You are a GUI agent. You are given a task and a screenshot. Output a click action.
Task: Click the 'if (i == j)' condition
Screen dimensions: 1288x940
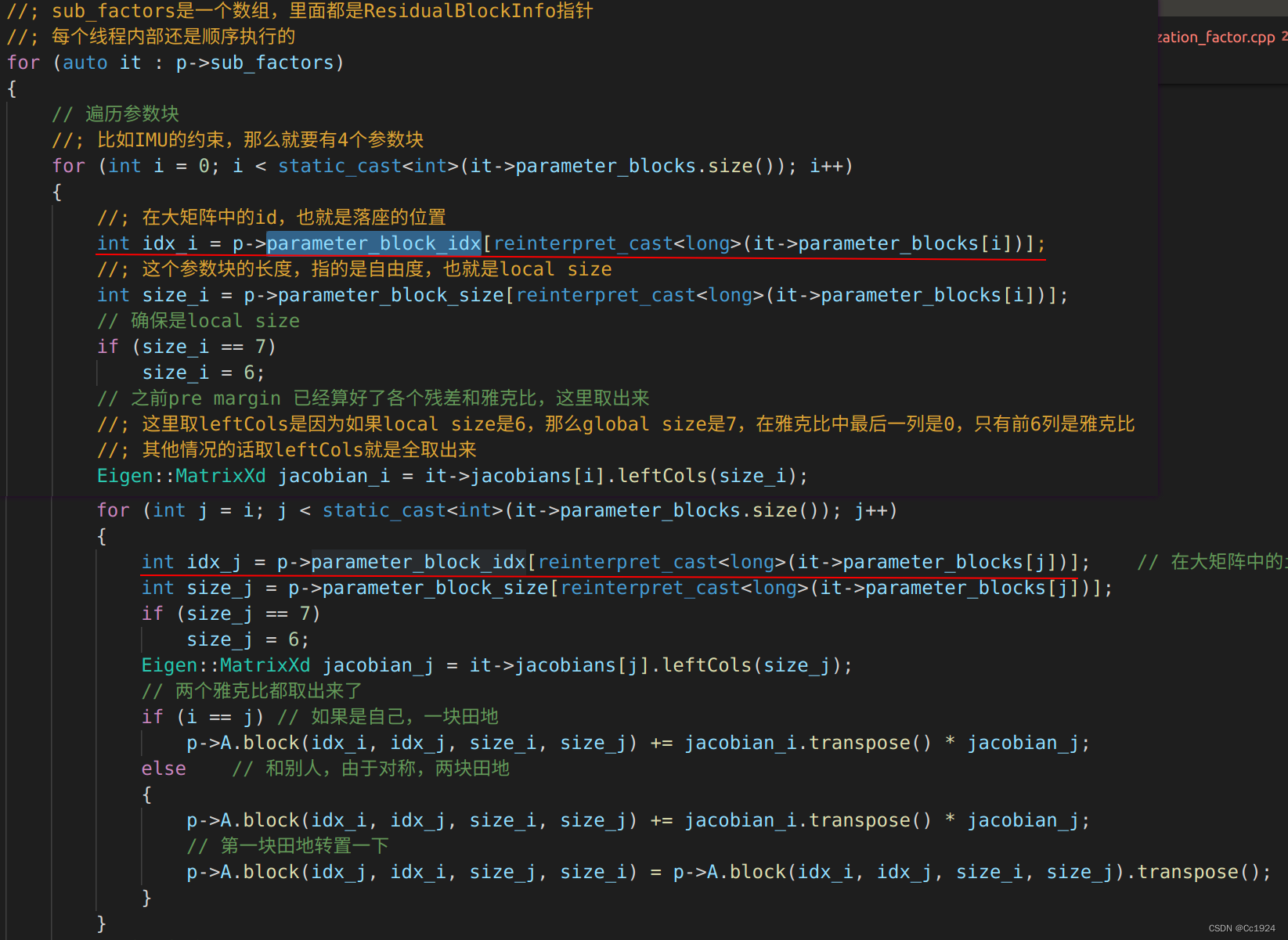(x=203, y=717)
